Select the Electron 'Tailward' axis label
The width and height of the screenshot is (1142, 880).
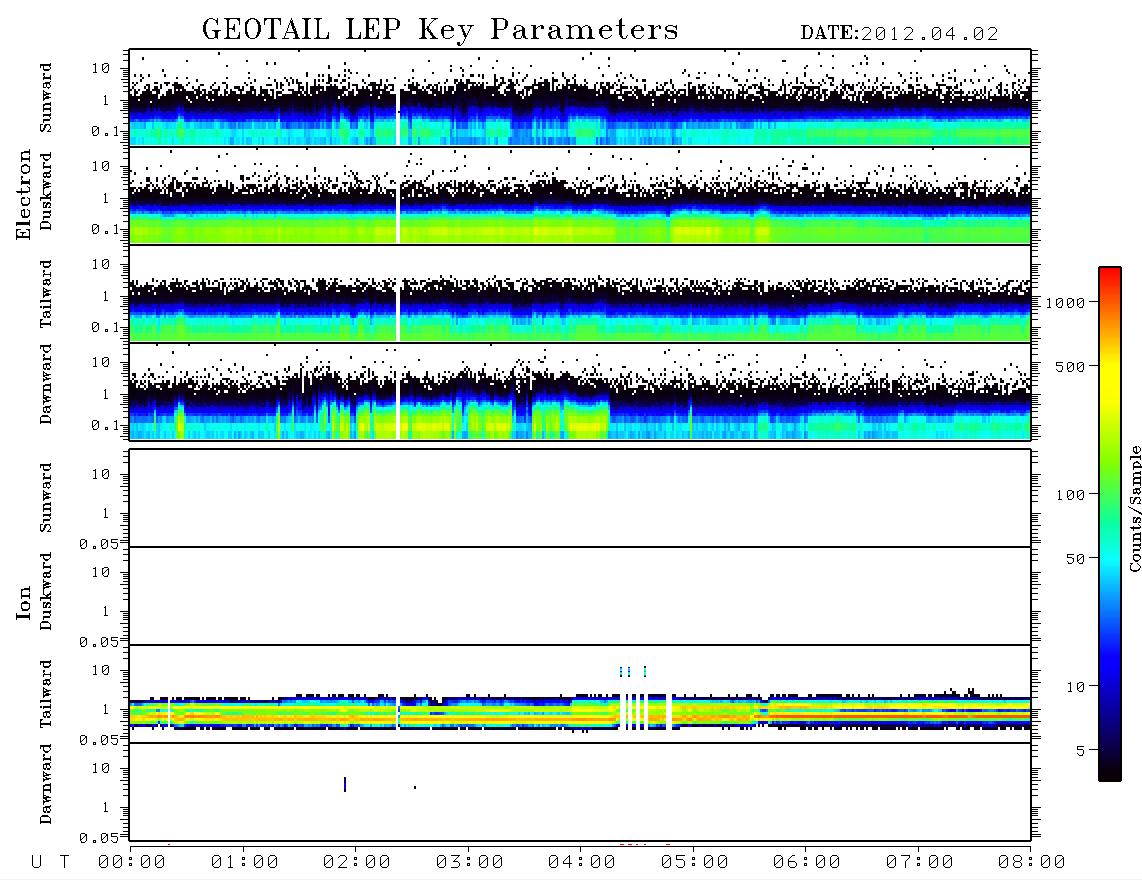click(x=46, y=293)
